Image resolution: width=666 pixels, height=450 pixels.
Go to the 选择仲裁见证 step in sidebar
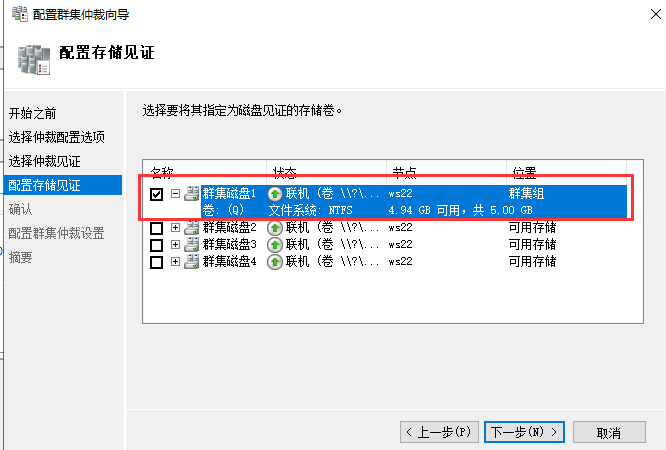point(45,161)
